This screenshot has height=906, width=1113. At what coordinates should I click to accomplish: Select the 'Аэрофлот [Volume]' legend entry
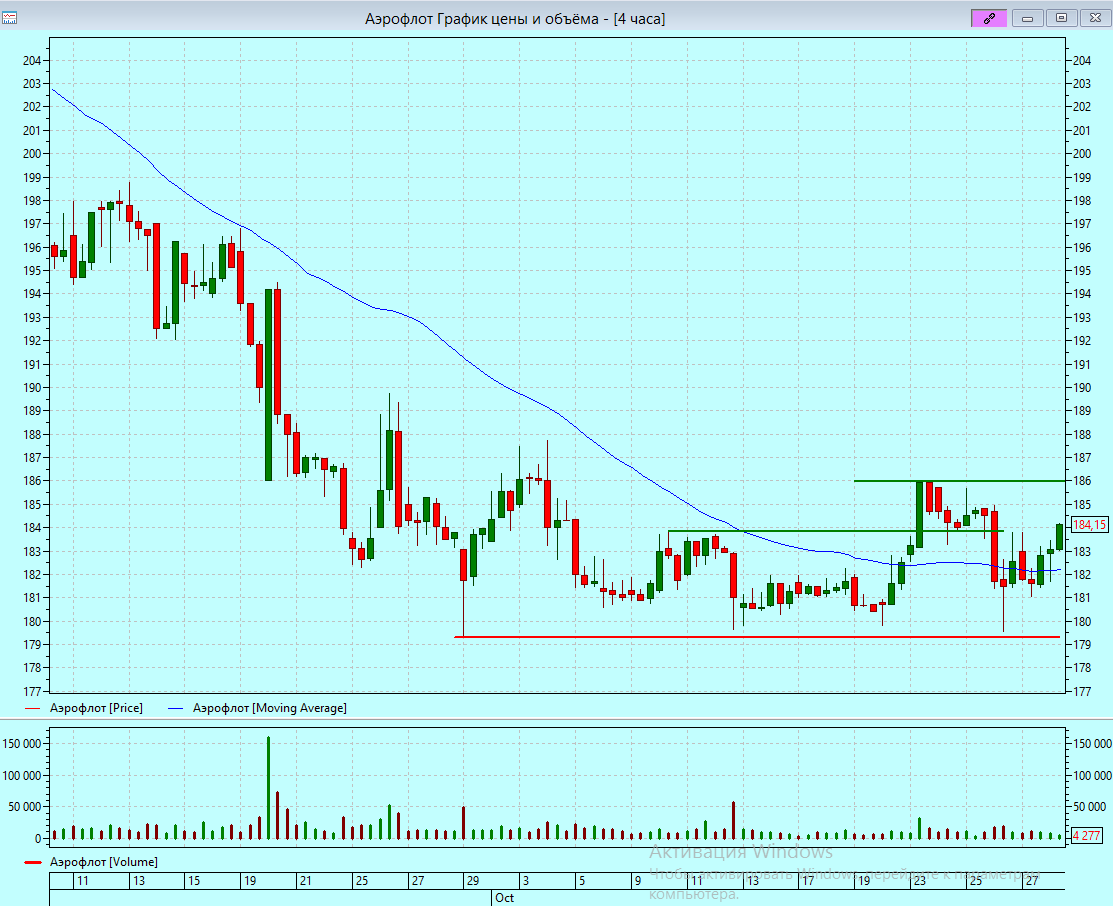click(x=104, y=862)
